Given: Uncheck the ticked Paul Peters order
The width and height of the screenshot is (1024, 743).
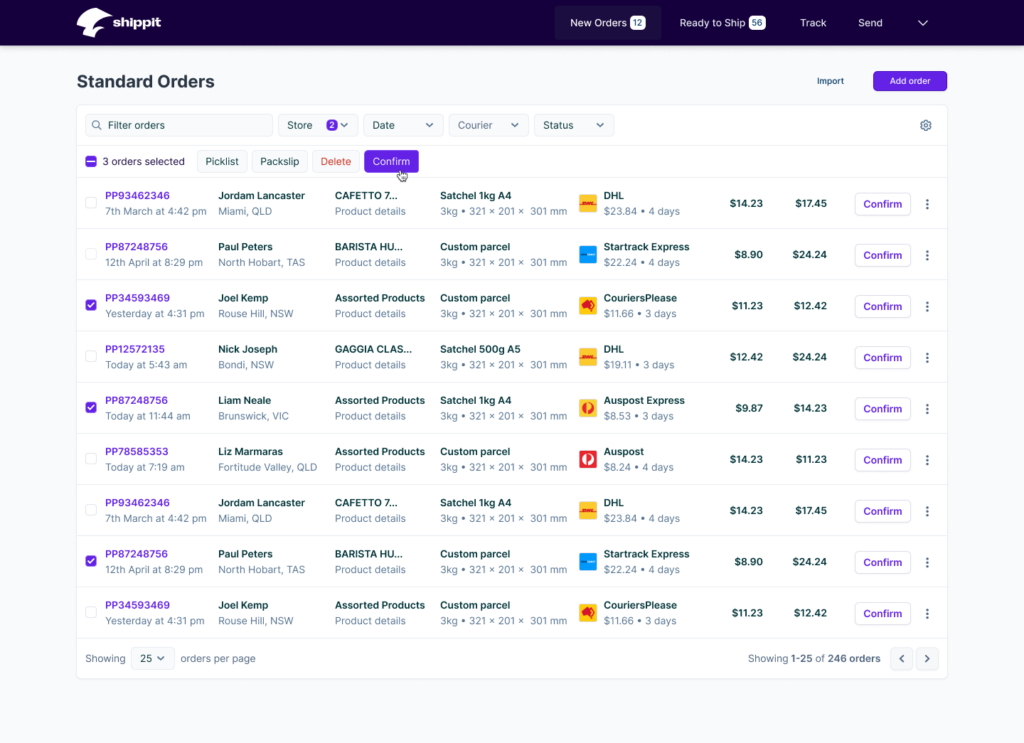Looking at the screenshot, I should pyautogui.click(x=91, y=561).
